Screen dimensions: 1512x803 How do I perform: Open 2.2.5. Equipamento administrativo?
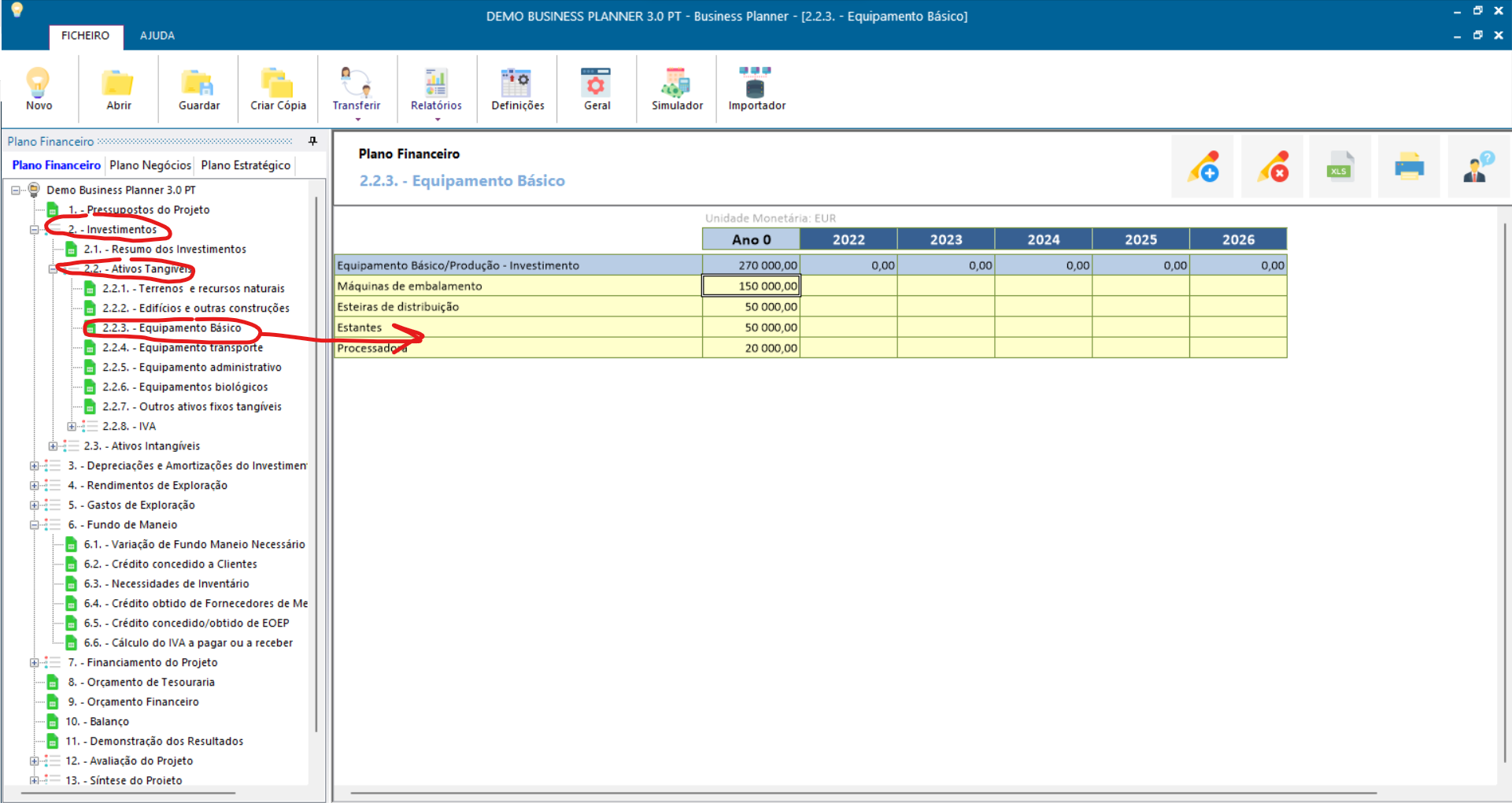[192, 368]
